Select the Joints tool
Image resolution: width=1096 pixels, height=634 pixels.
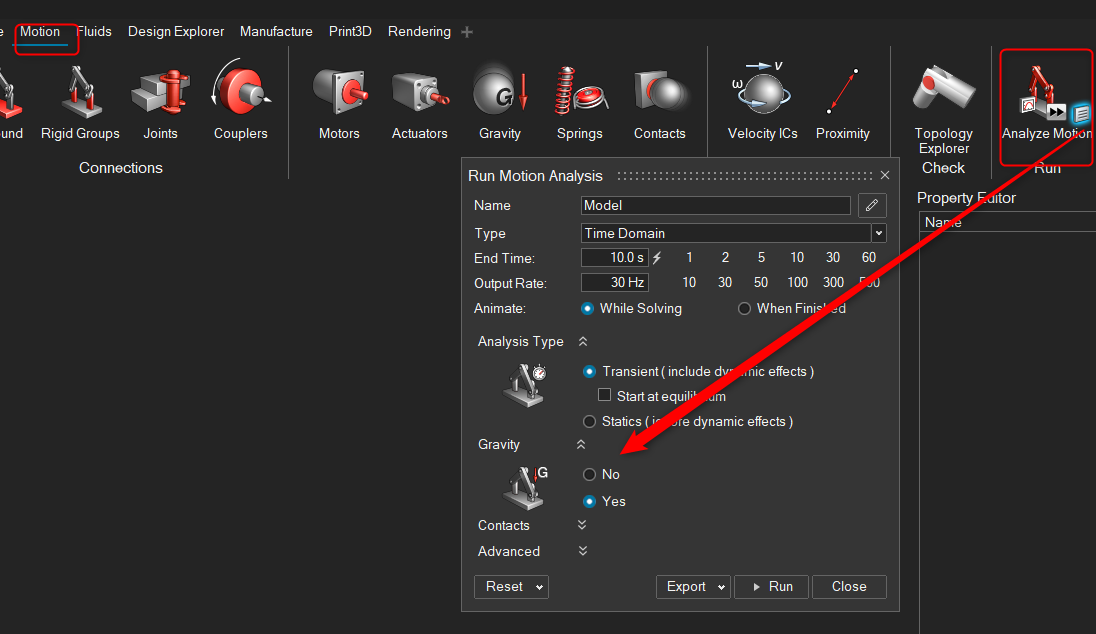coord(160,103)
